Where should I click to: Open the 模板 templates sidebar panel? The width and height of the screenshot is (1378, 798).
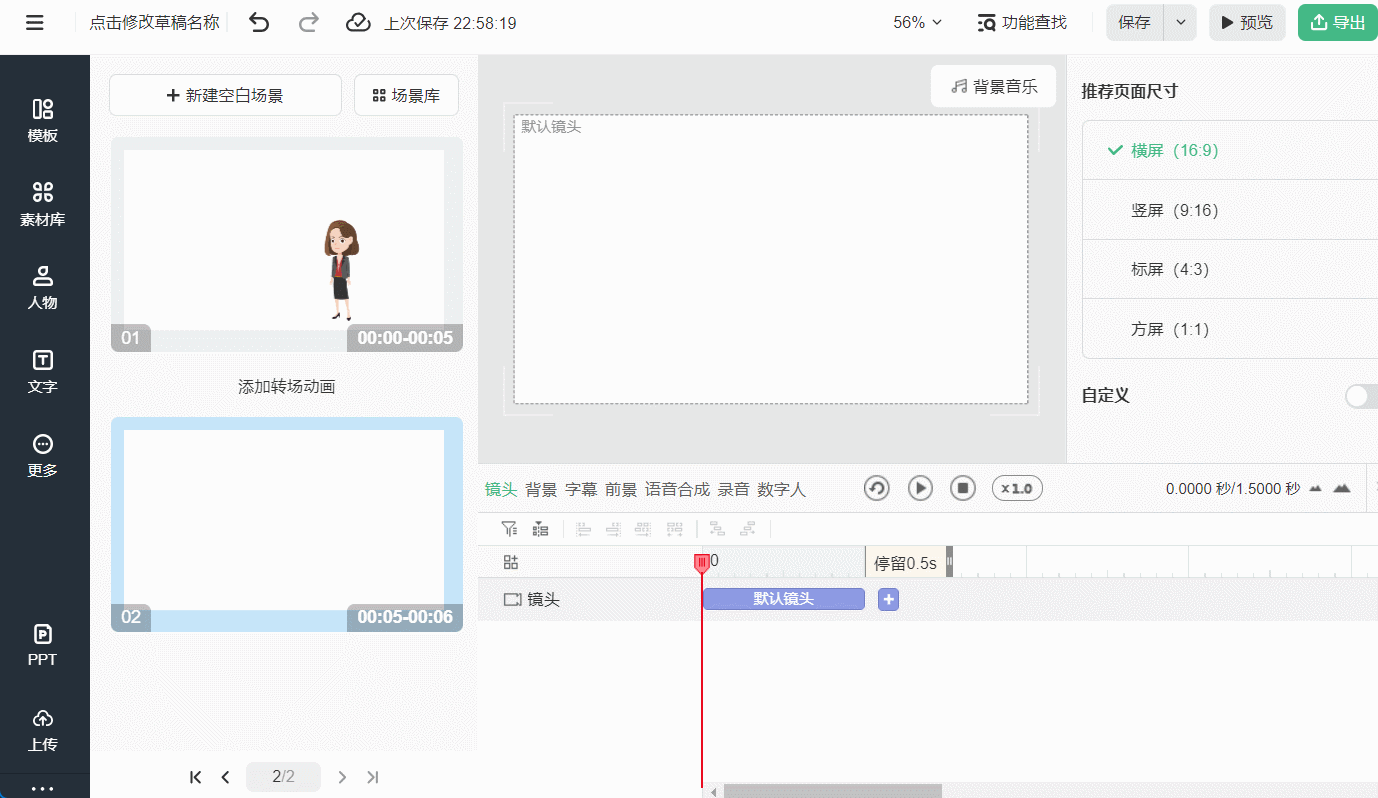43,121
